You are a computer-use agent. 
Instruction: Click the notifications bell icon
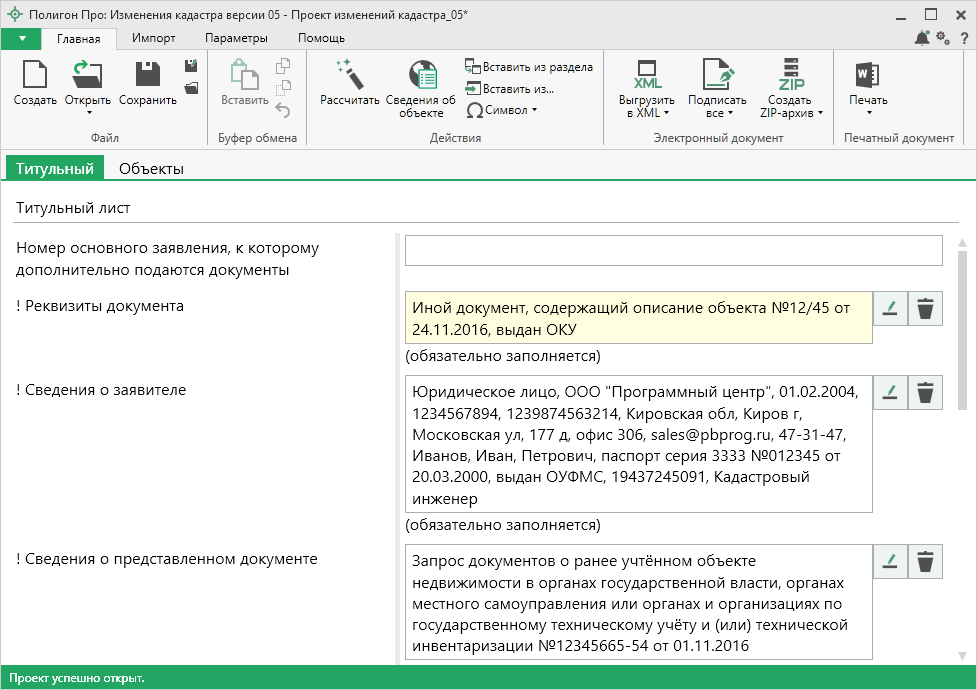click(921, 38)
